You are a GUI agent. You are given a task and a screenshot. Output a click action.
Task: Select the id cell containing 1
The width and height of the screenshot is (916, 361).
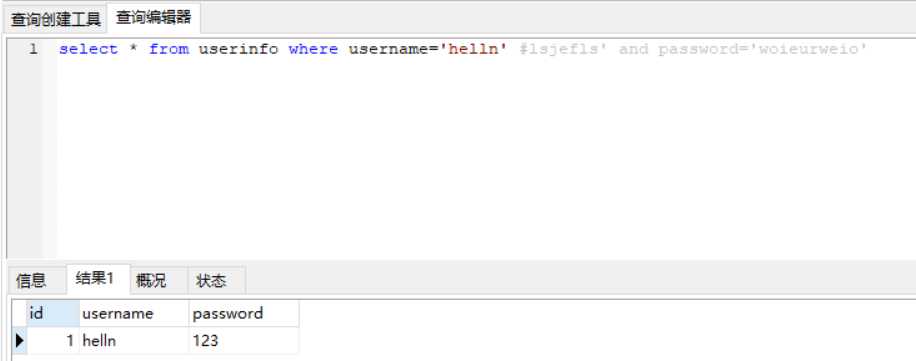click(x=53, y=340)
